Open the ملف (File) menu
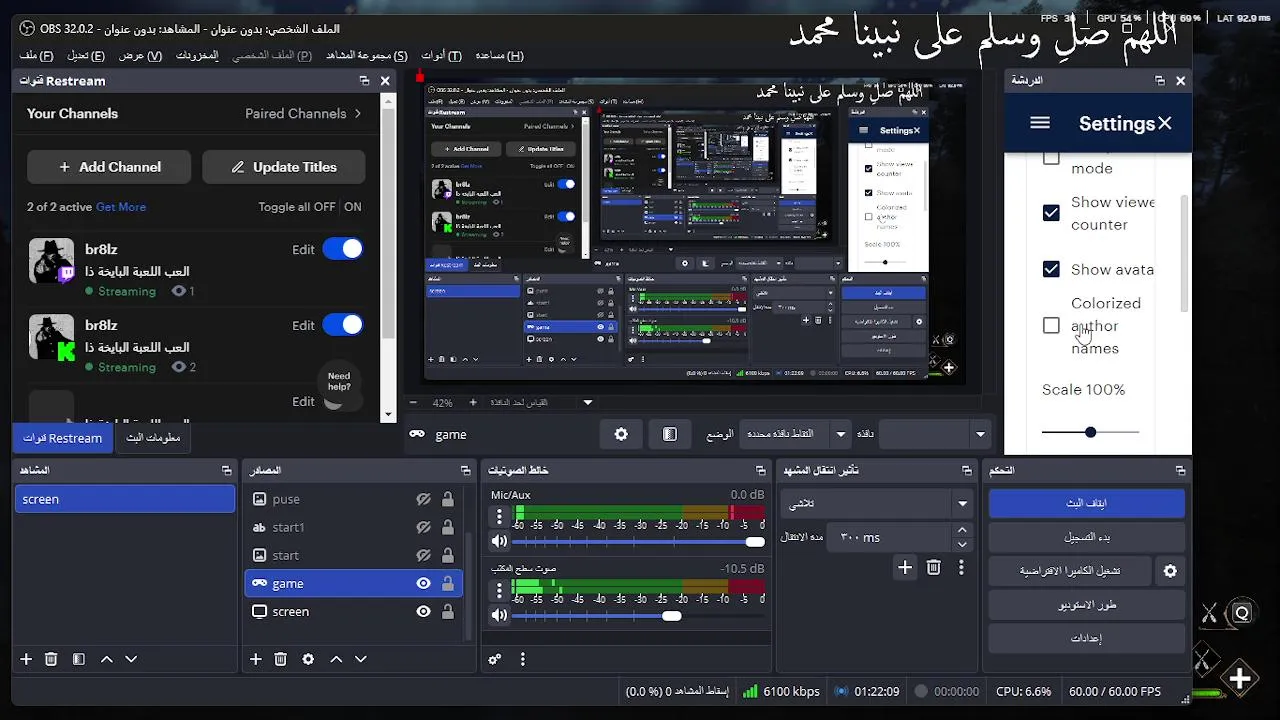This screenshot has height=720, width=1280. tap(36, 55)
